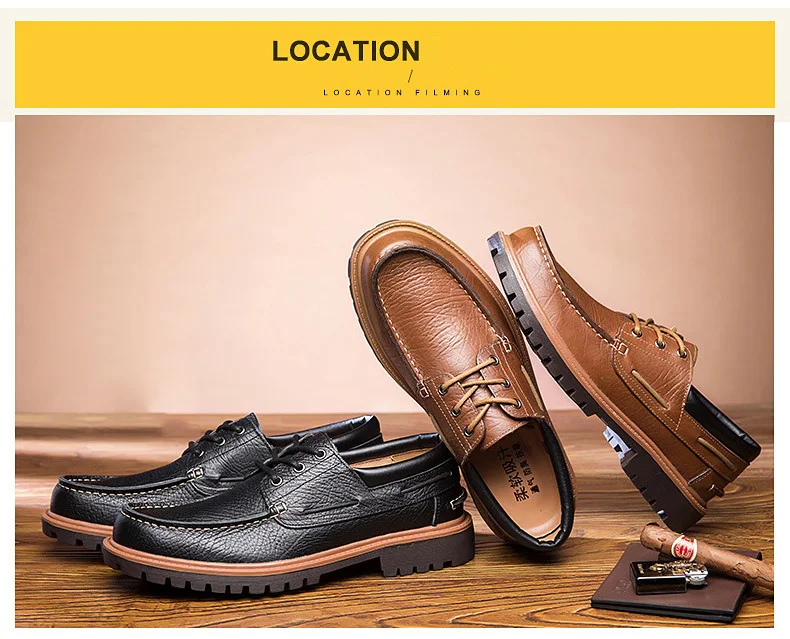
Task: Select the LOCATION FILMING subtitle text
Action: click(x=403, y=92)
